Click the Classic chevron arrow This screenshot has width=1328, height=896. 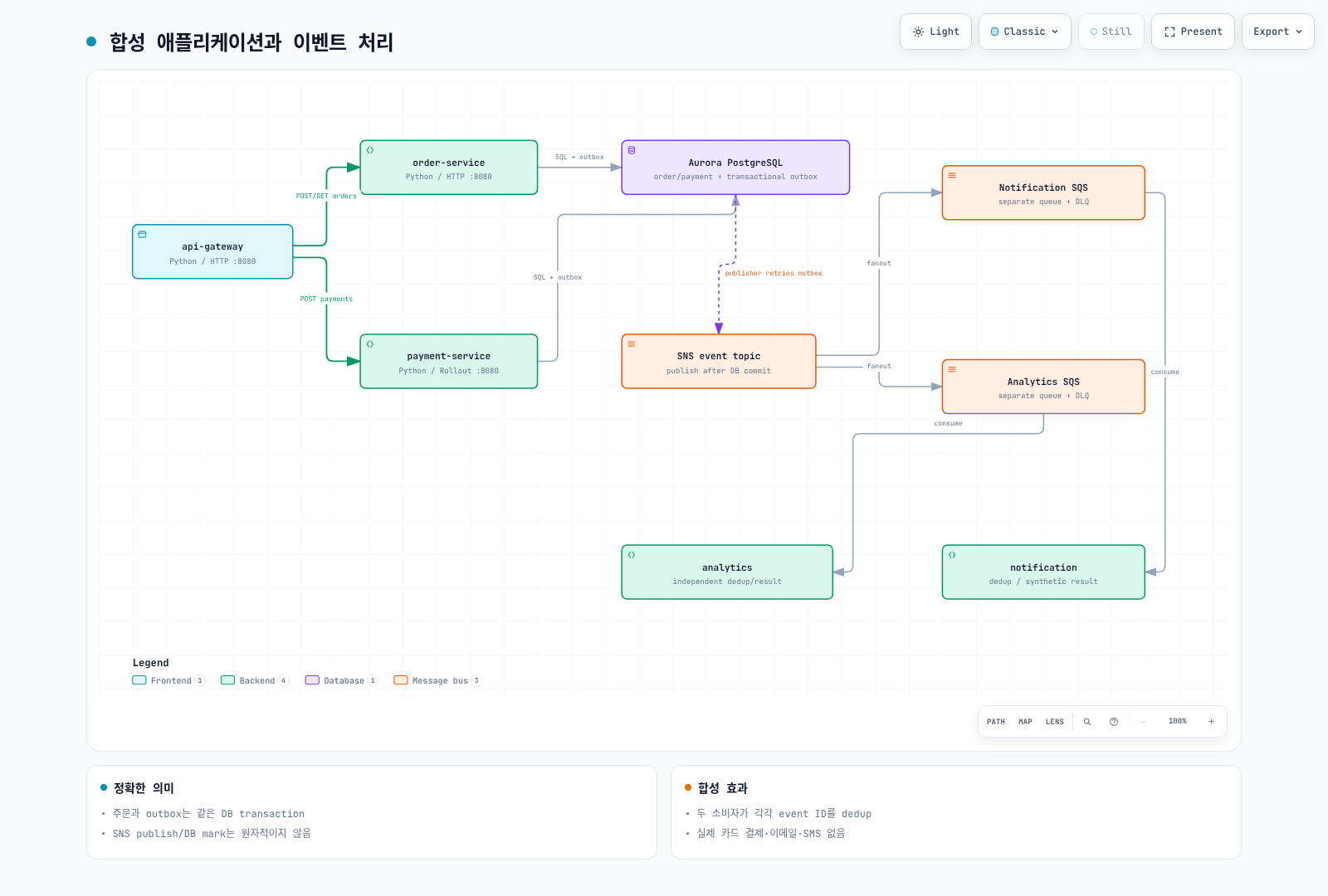pos(1055,32)
